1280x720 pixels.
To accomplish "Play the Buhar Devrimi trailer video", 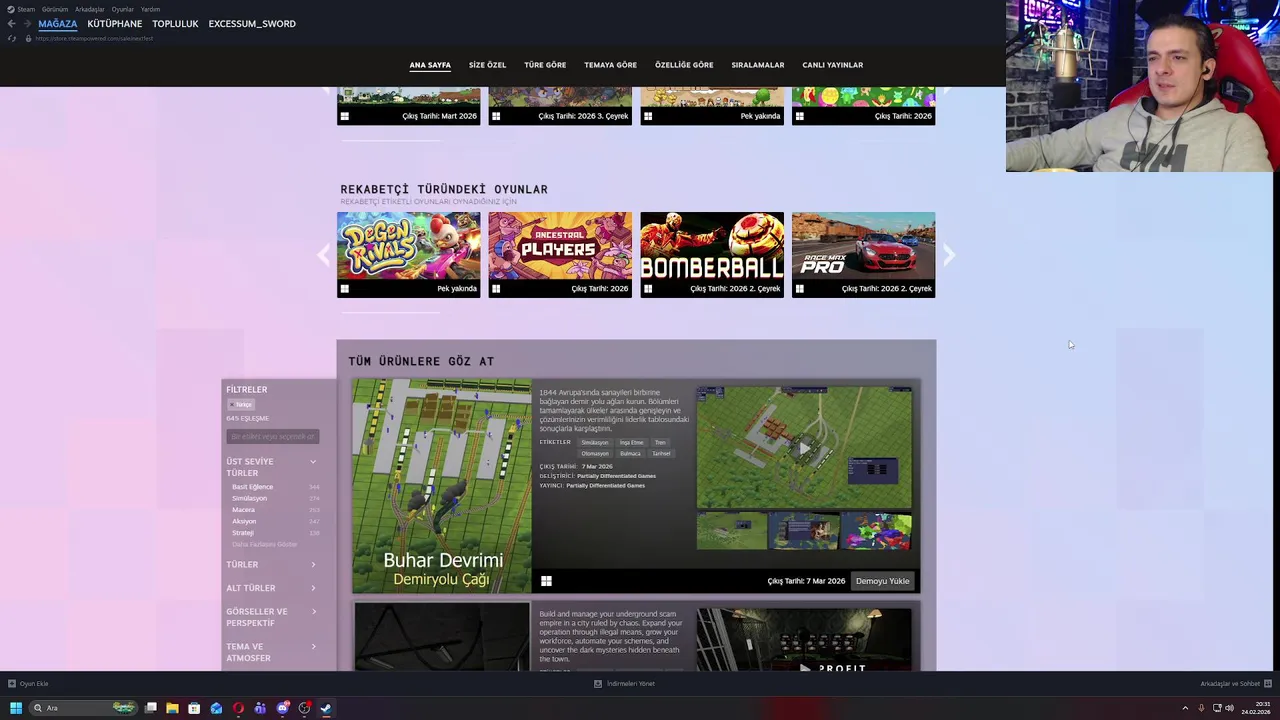I will click(804, 449).
